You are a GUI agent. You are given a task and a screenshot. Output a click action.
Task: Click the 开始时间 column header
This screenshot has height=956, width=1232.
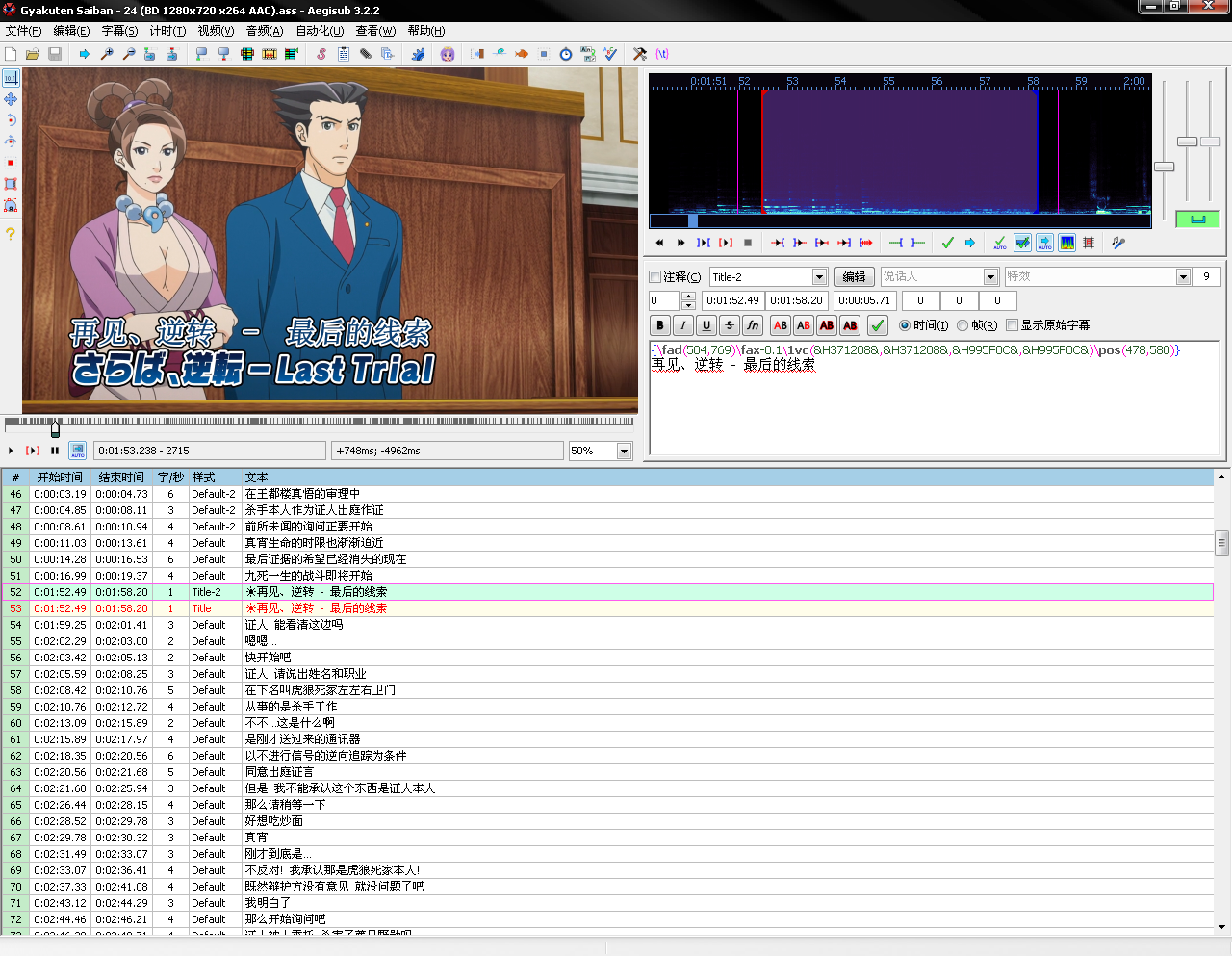click(x=60, y=478)
